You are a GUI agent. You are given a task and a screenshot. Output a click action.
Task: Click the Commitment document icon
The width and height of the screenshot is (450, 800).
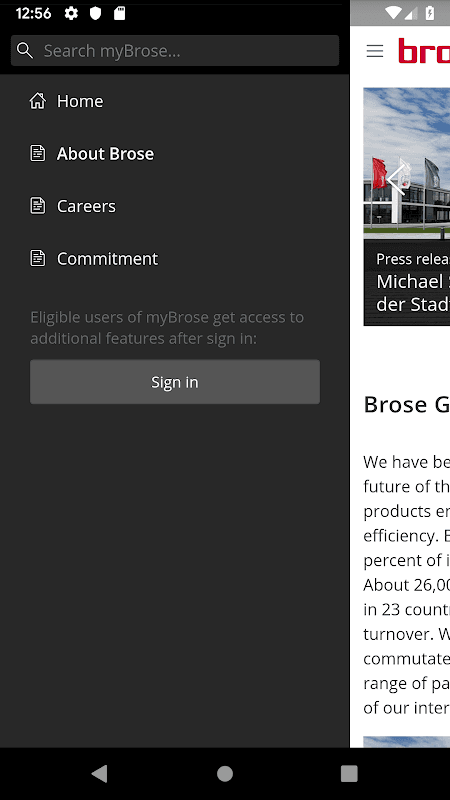(x=38, y=258)
